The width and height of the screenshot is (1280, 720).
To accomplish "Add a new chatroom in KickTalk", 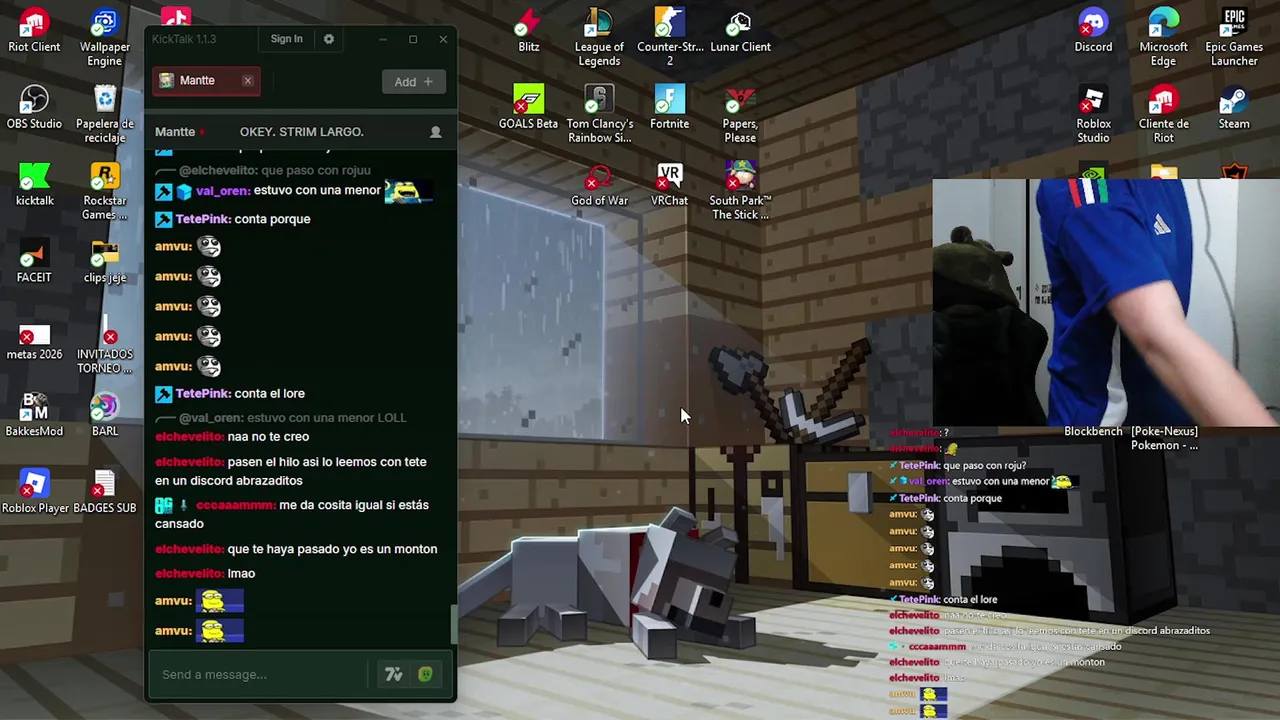I will pos(413,82).
